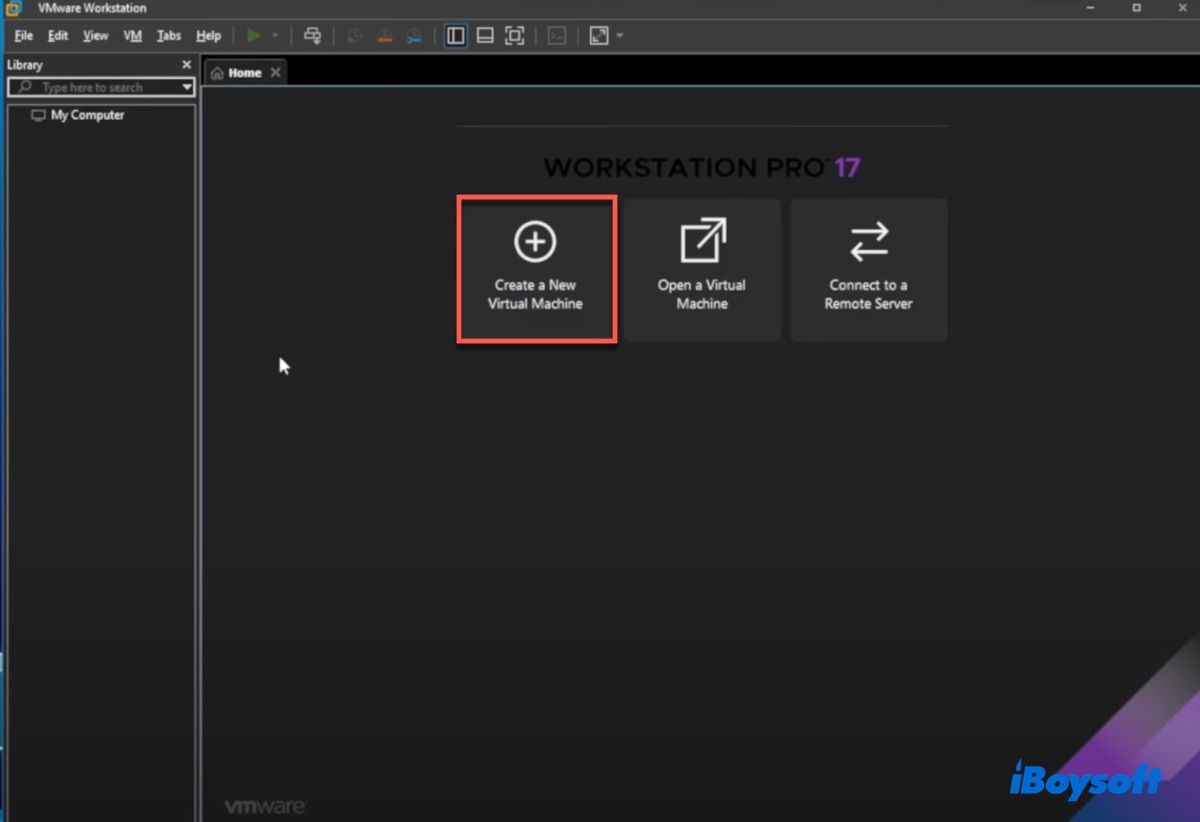Click the green Power On play icon
Screen dimensions: 1200x822
(x=254, y=36)
